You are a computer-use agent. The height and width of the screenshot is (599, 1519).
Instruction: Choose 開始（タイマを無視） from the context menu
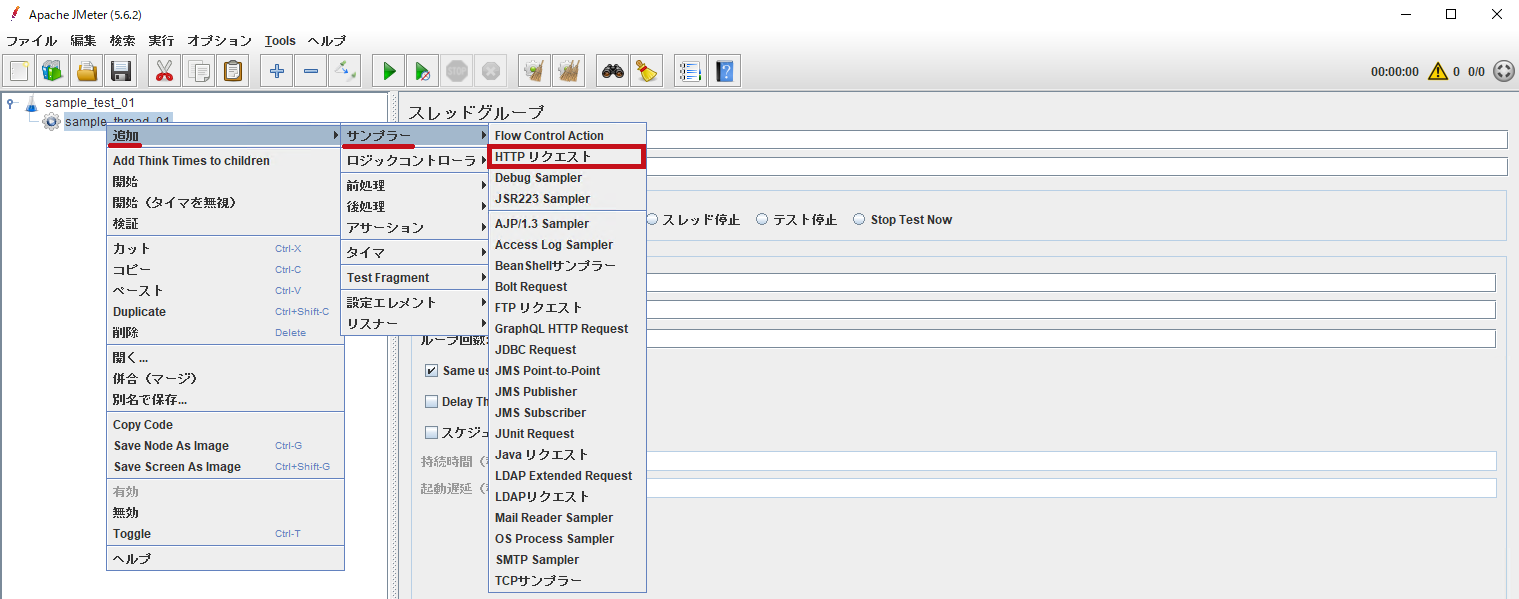click(x=225, y=203)
